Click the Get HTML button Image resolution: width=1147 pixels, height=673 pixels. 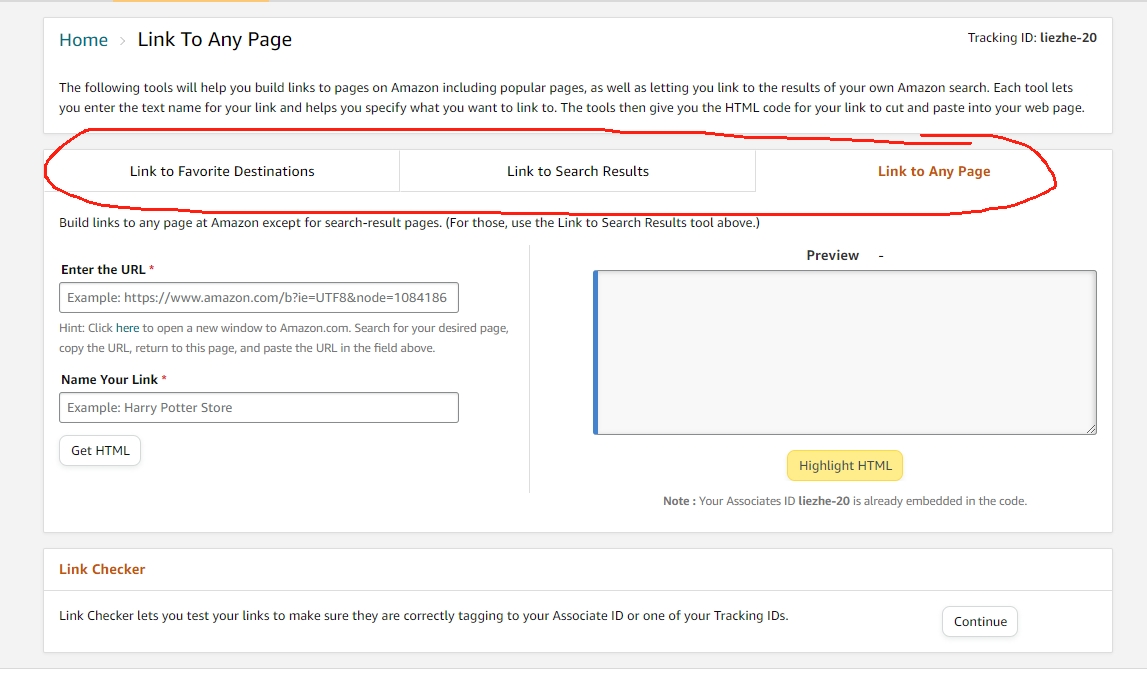(x=100, y=451)
